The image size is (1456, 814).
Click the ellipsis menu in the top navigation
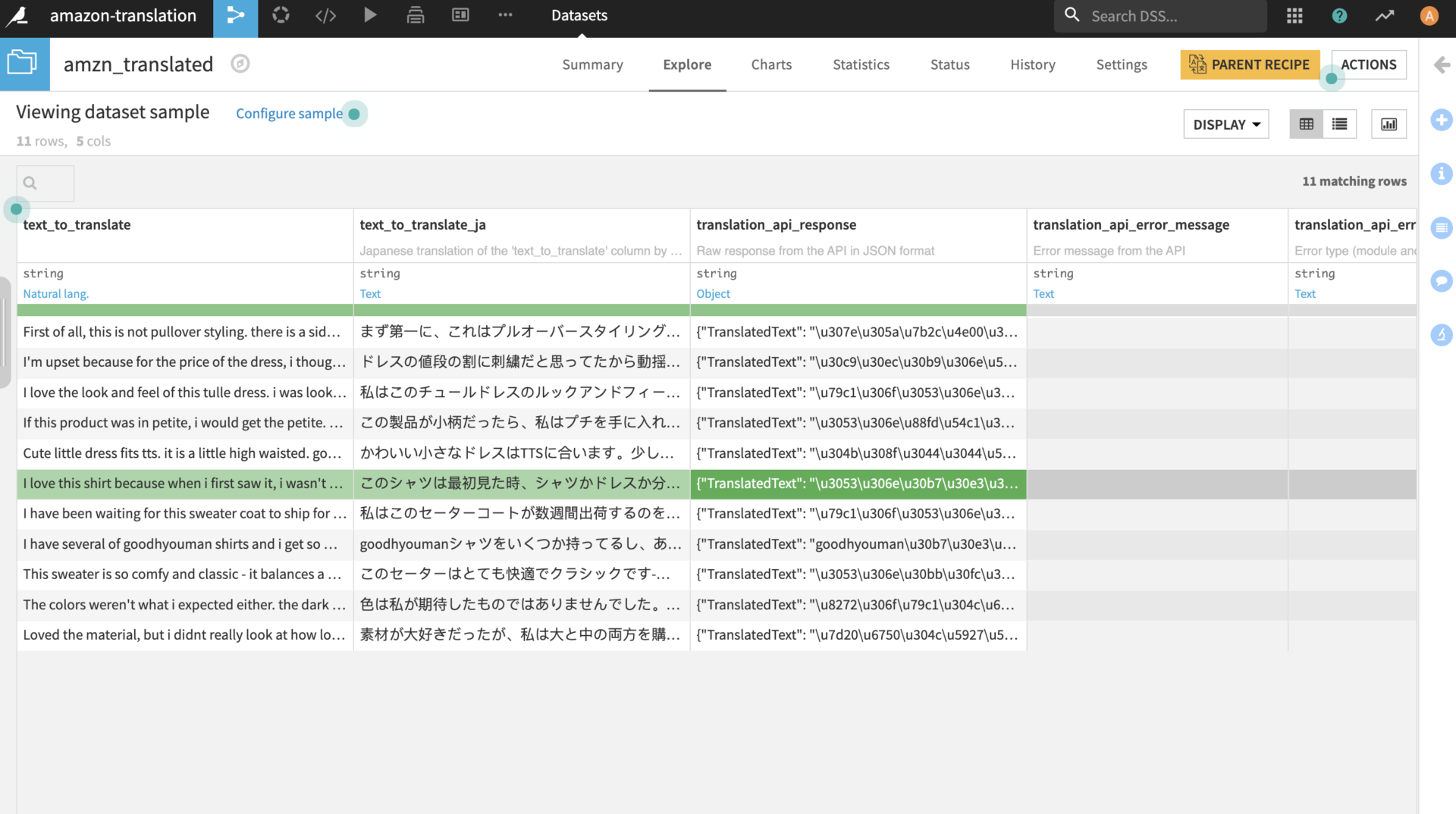tap(505, 15)
